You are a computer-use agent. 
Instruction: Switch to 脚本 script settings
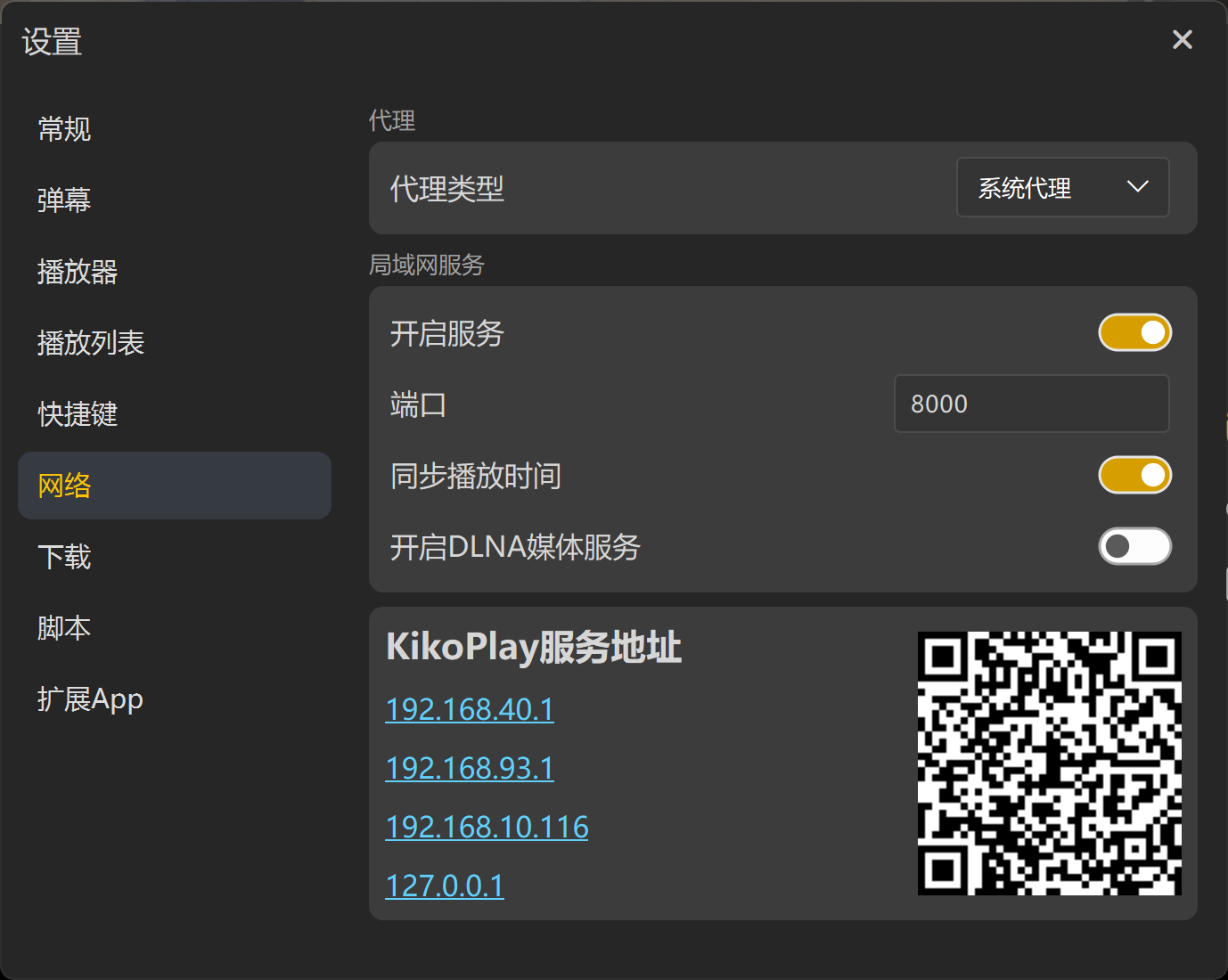(x=175, y=628)
